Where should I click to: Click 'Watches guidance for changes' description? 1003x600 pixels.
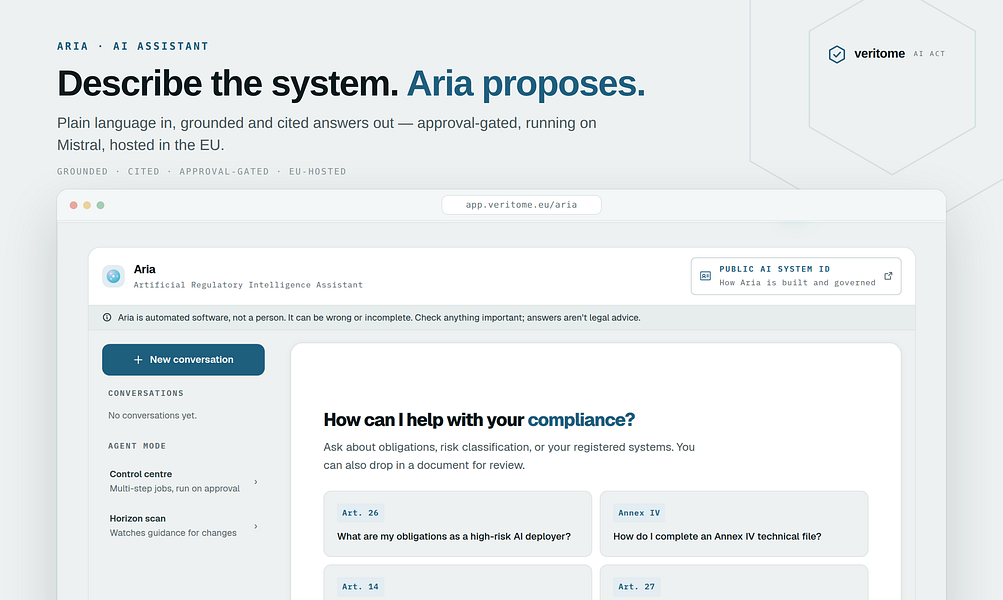173,533
